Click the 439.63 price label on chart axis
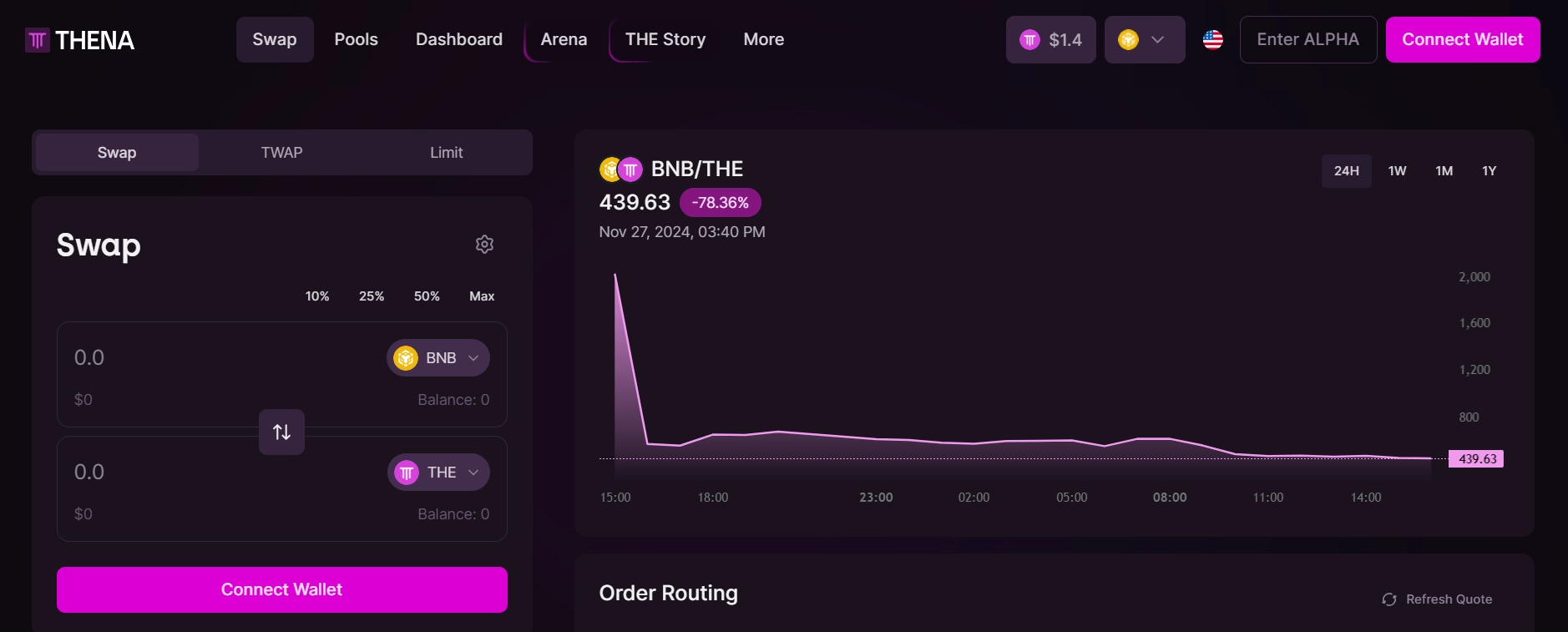Viewport: 1568px width, 632px height. click(x=1477, y=458)
